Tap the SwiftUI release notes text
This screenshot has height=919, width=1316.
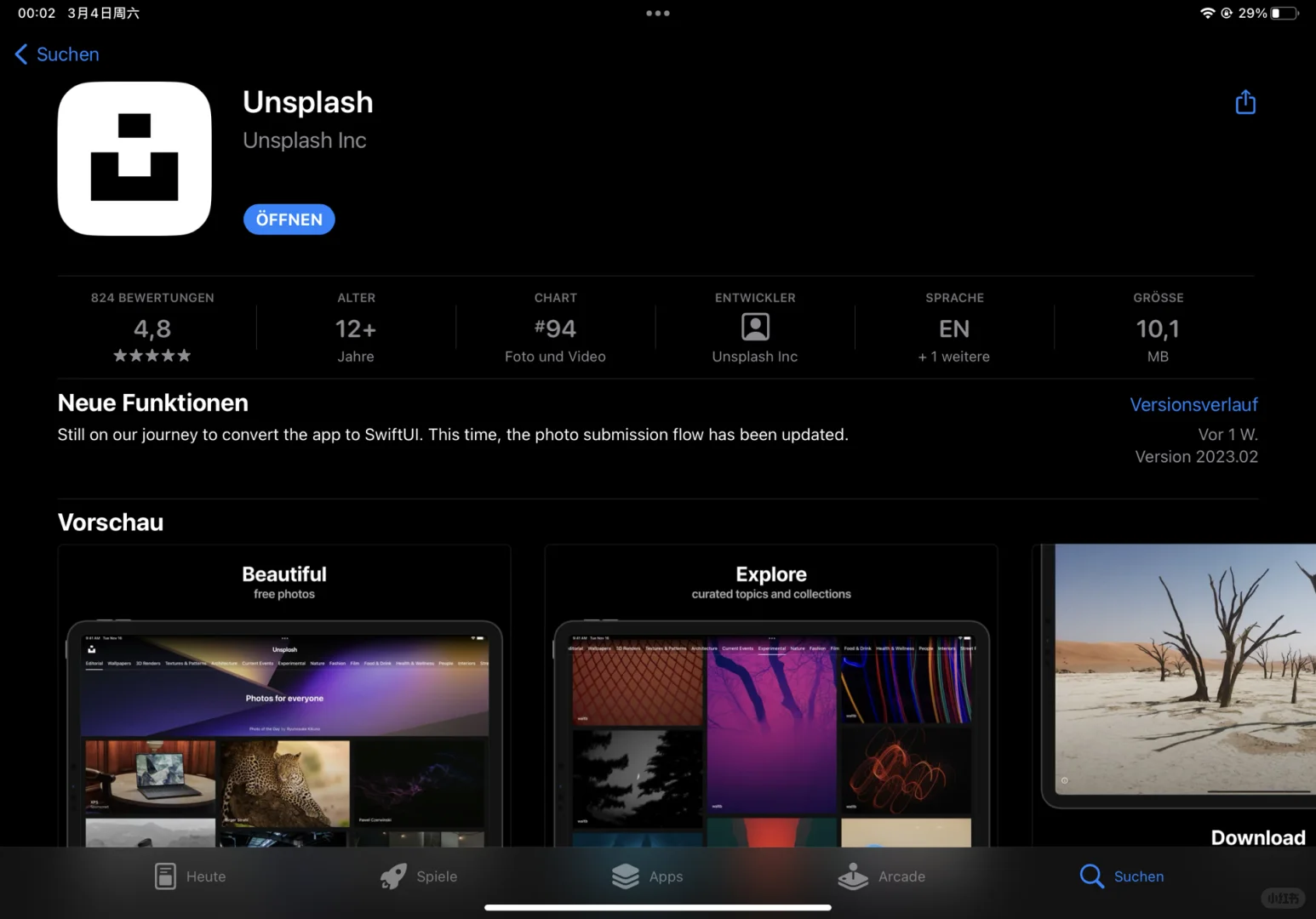click(x=453, y=435)
